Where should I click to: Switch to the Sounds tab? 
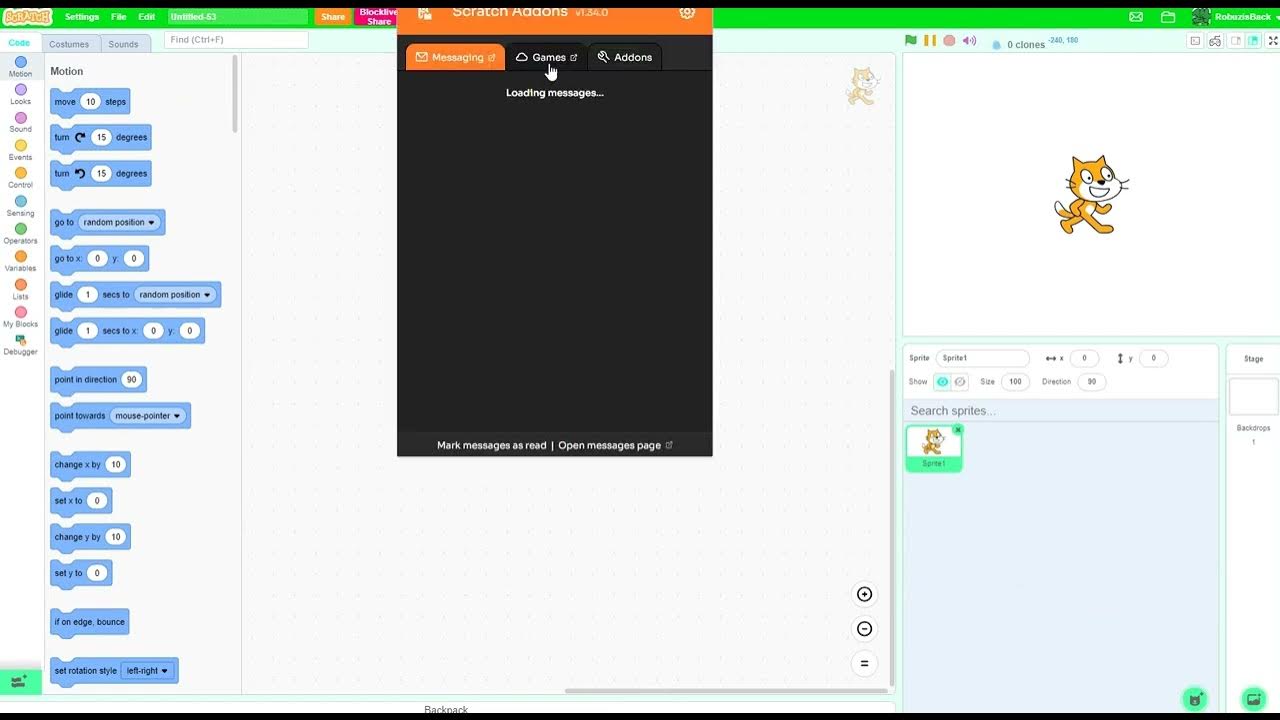click(123, 44)
